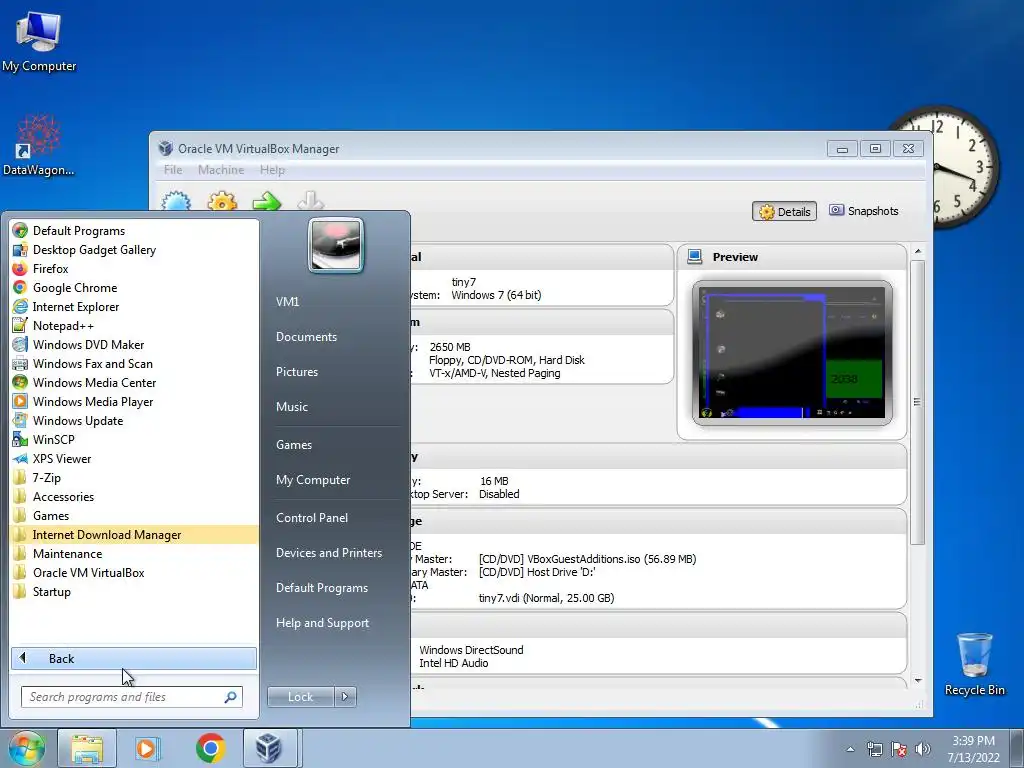
Task: Expand the 7-Zip folder
Action: pyautogui.click(x=135, y=477)
